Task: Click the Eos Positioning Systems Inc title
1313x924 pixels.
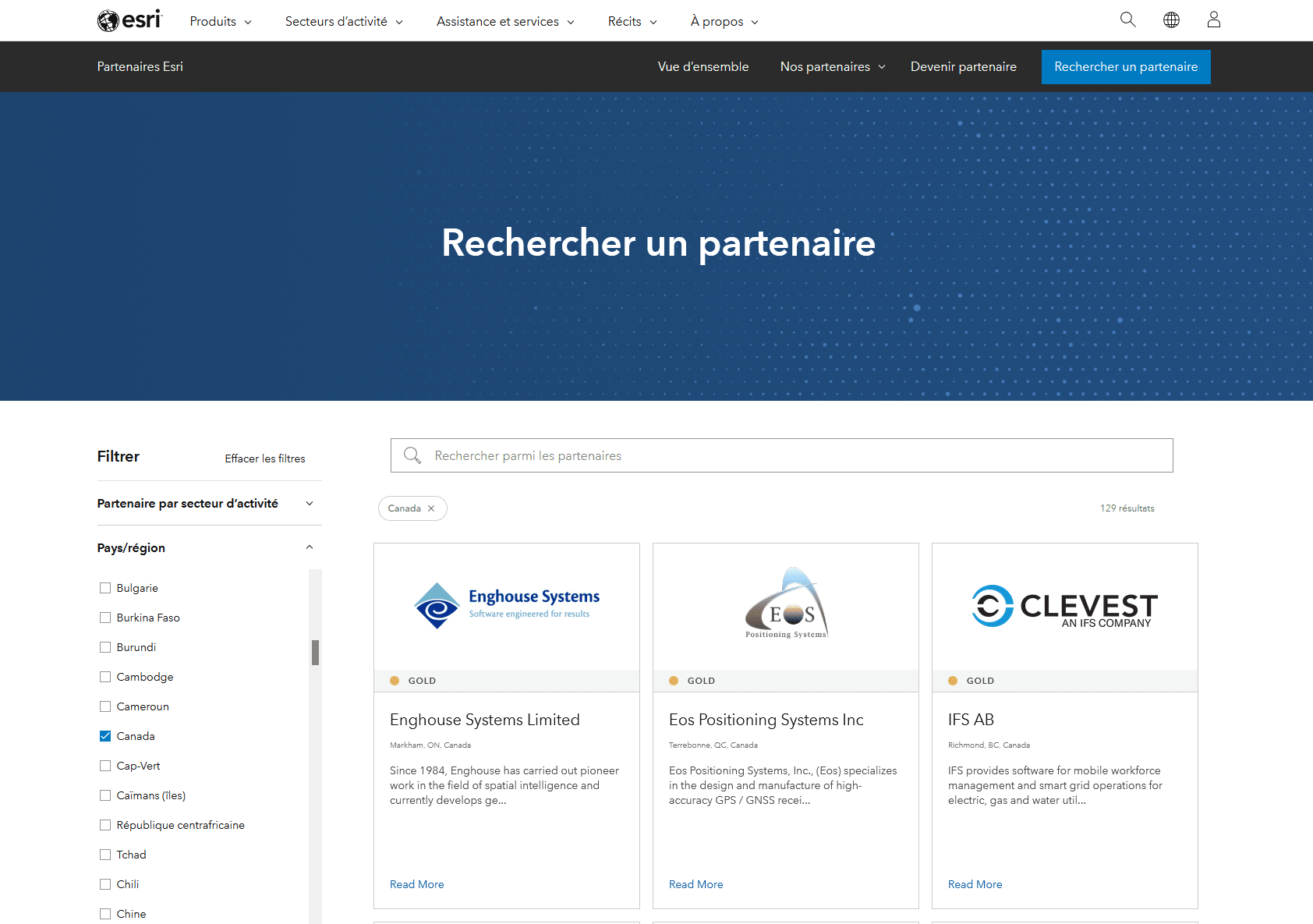Action: tap(766, 720)
